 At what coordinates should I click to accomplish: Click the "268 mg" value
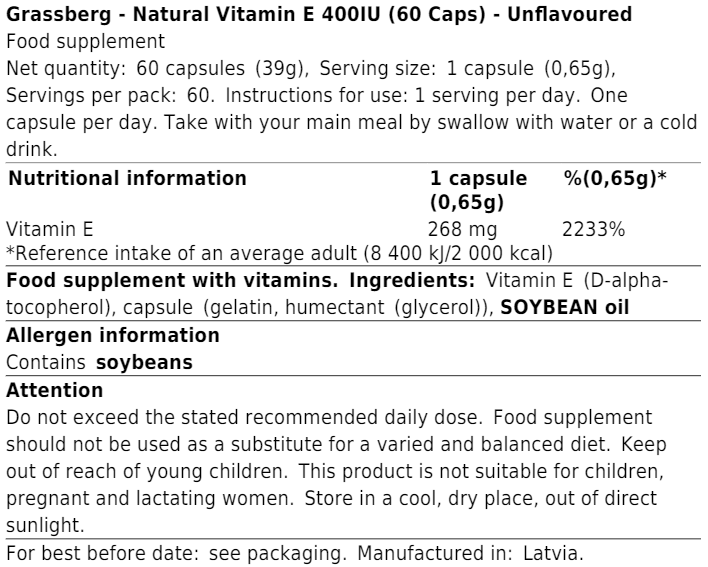pos(458,229)
